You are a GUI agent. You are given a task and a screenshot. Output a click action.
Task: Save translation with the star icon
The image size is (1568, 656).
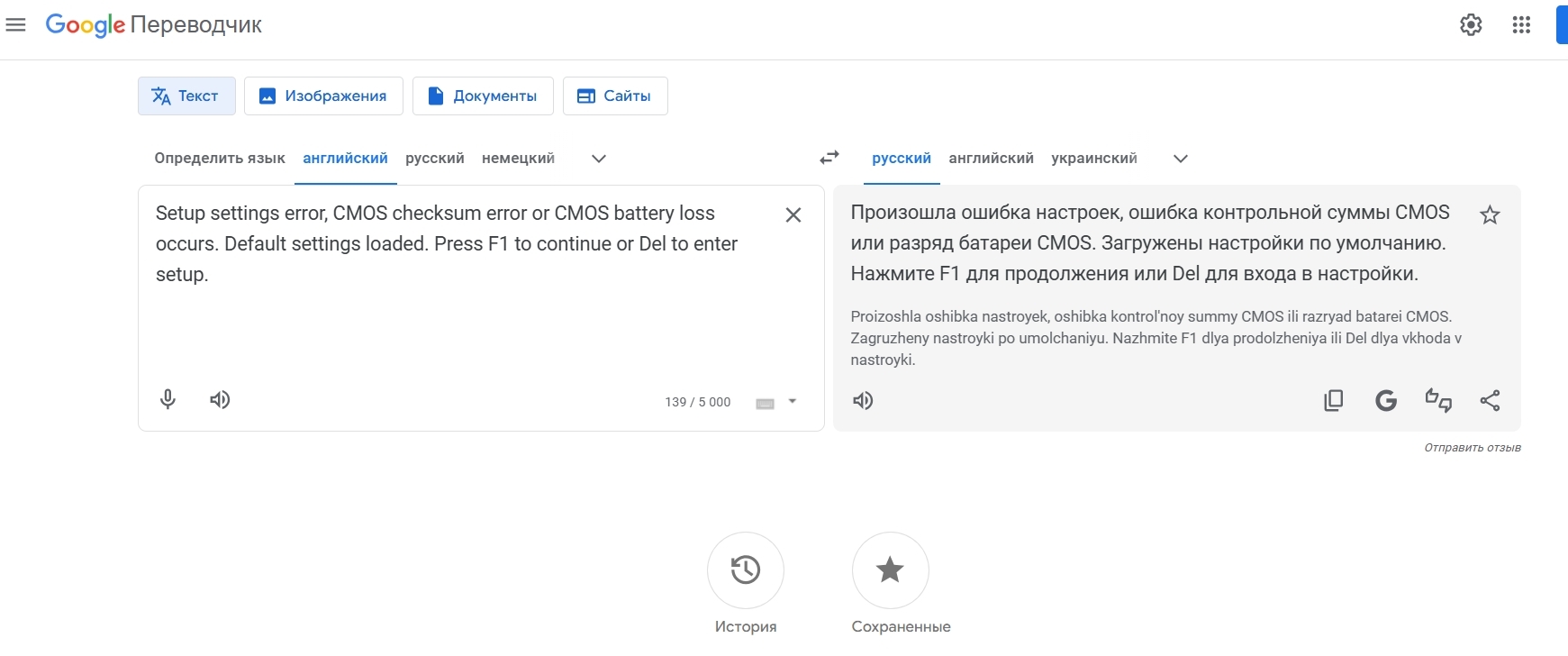click(1490, 214)
